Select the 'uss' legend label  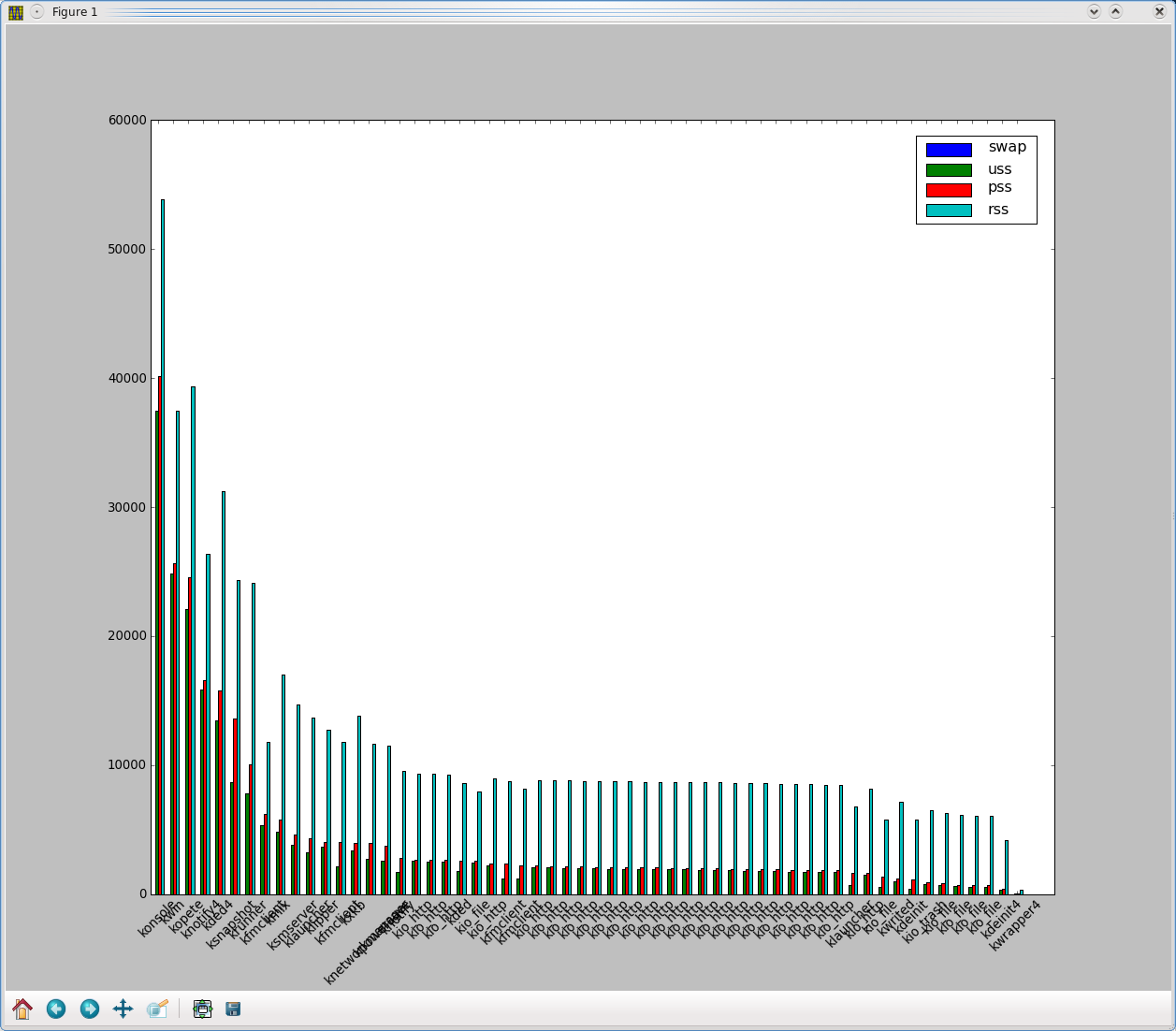click(999, 169)
